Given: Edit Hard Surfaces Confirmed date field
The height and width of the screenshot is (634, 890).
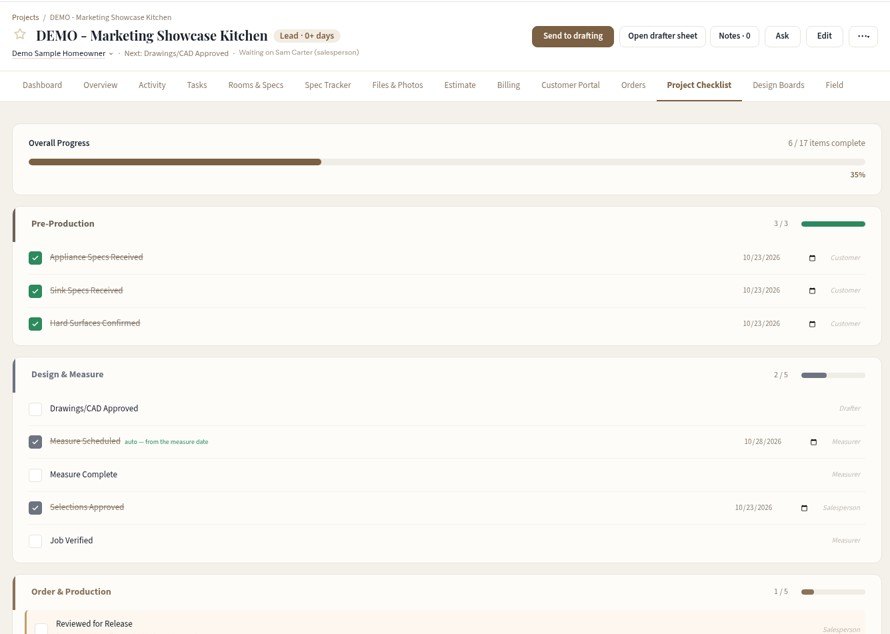Looking at the screenshot, I should point(761,324).
